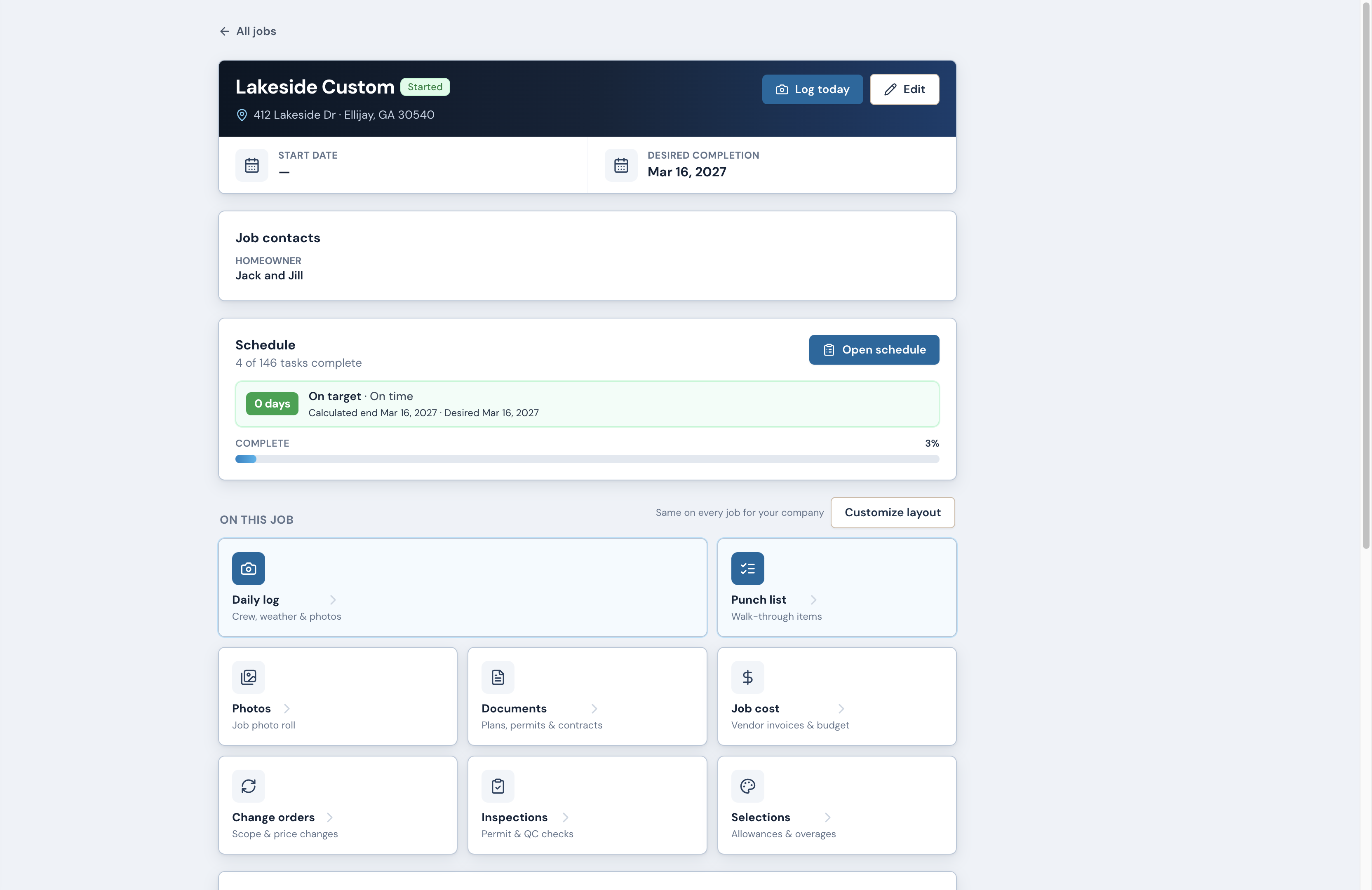The width and height of the screenshot is (1372, 890).
Task: Open the Job cost dollar icon
Action: tap(748, 677)
